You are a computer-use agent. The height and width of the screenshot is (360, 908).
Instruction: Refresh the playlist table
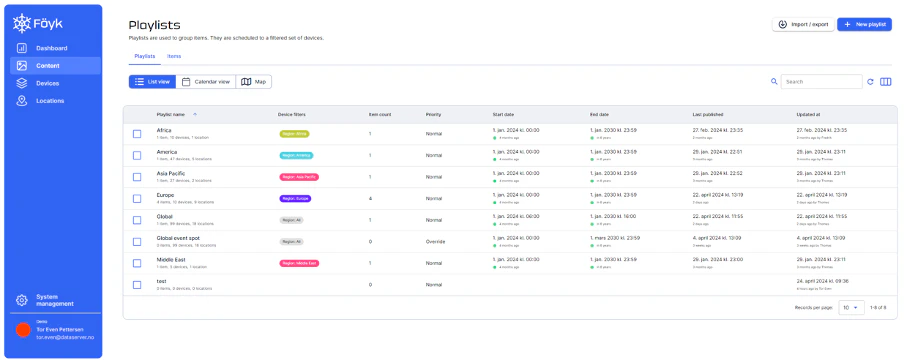(x=870, y=82)
